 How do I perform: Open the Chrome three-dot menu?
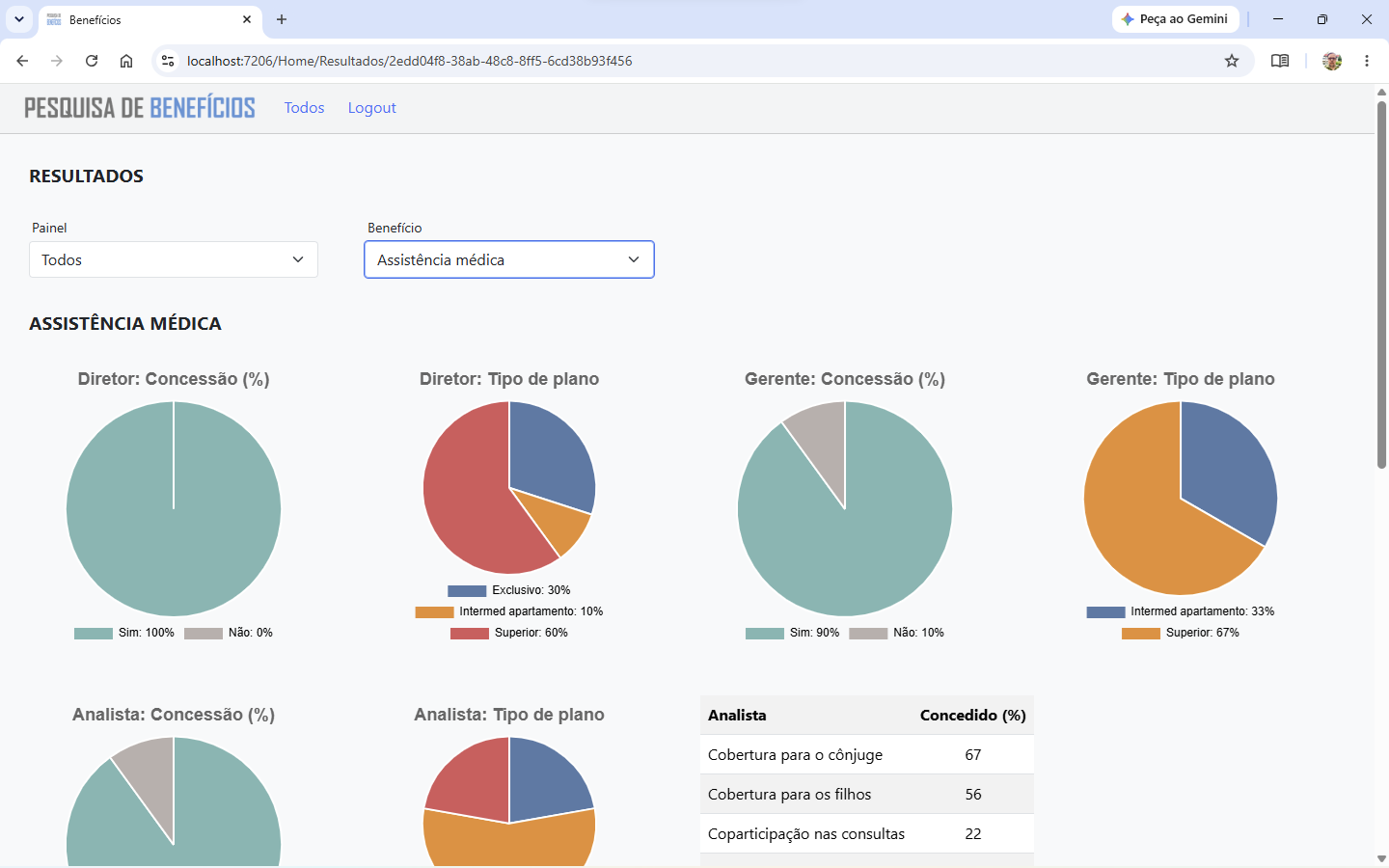(1367, 61)
